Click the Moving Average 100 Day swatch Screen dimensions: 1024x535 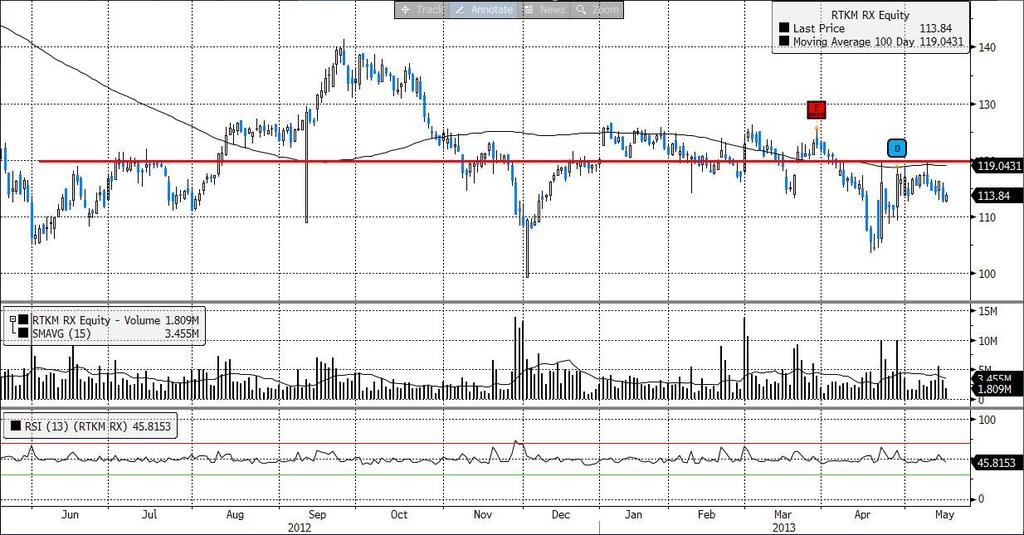(x=784, y=42)
